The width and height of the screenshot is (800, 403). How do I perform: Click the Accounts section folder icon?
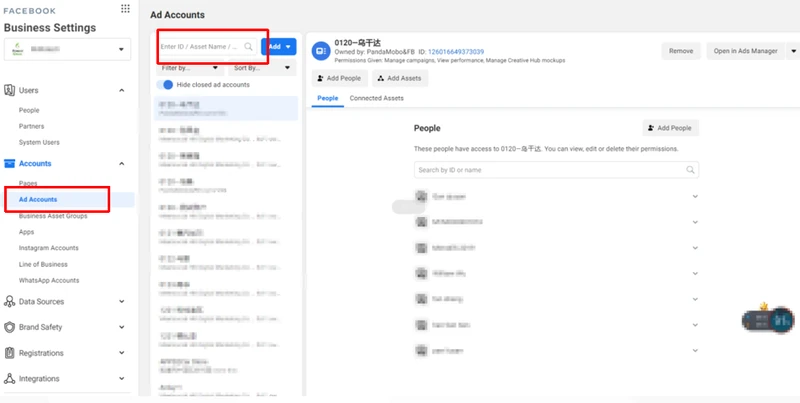pyautogui.click(x=9, y=164)
